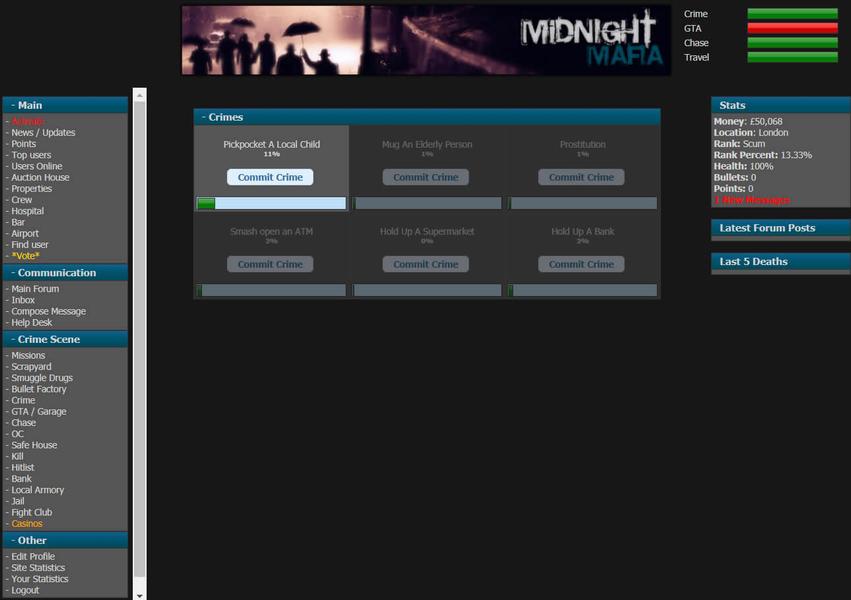The width and height of the screenshot is (851, 600).
Task: Click the sidebar scrollbar up arrow
Action: tap(140, 96)
